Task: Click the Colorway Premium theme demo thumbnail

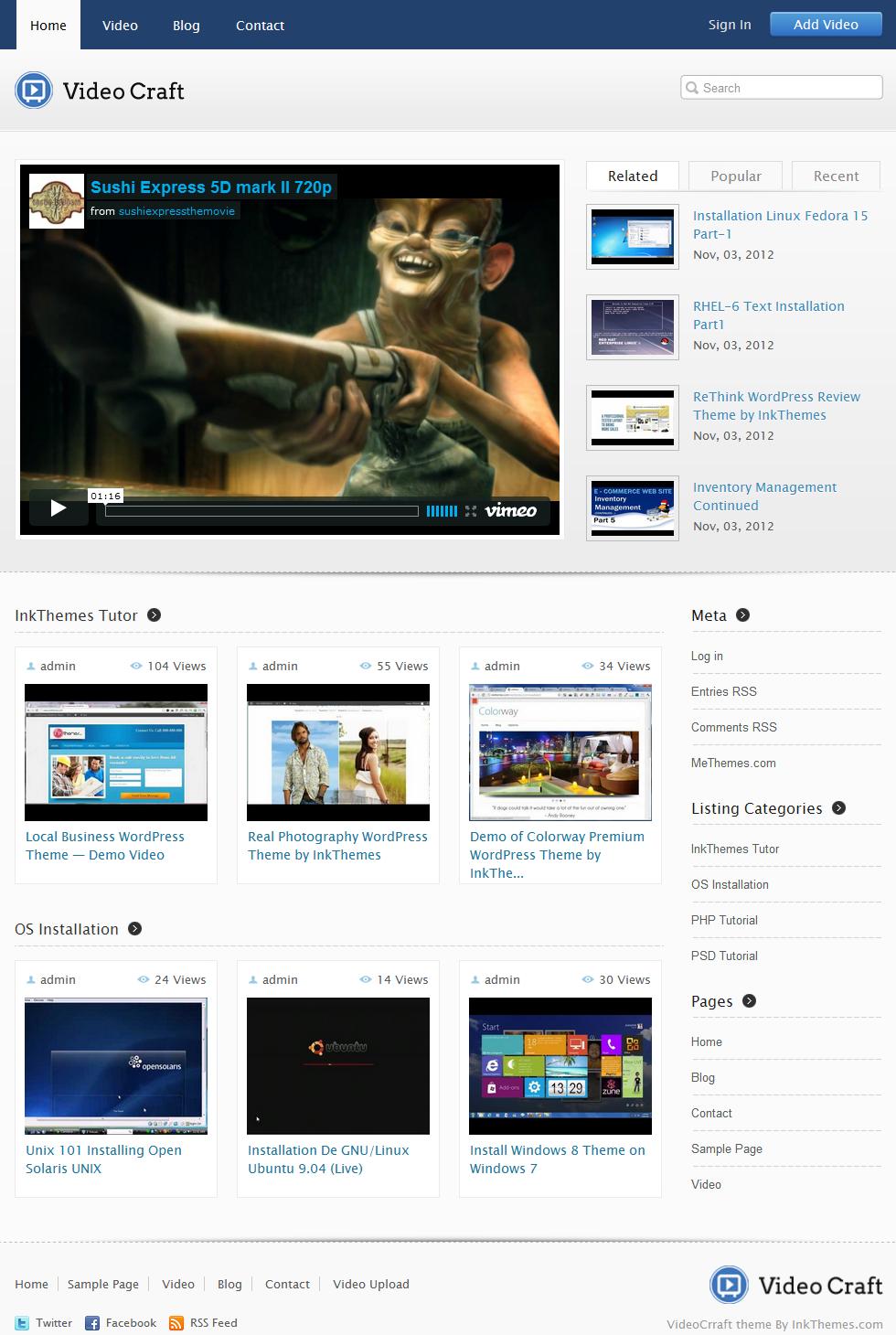Action: point(560,753)
